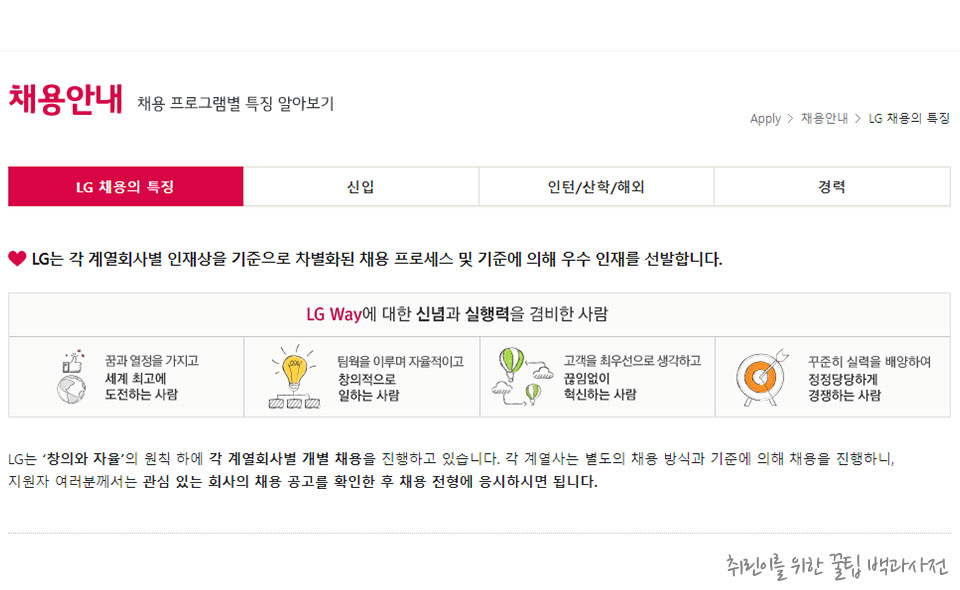Open the Apply breadcrumb link

coord(764,119)
